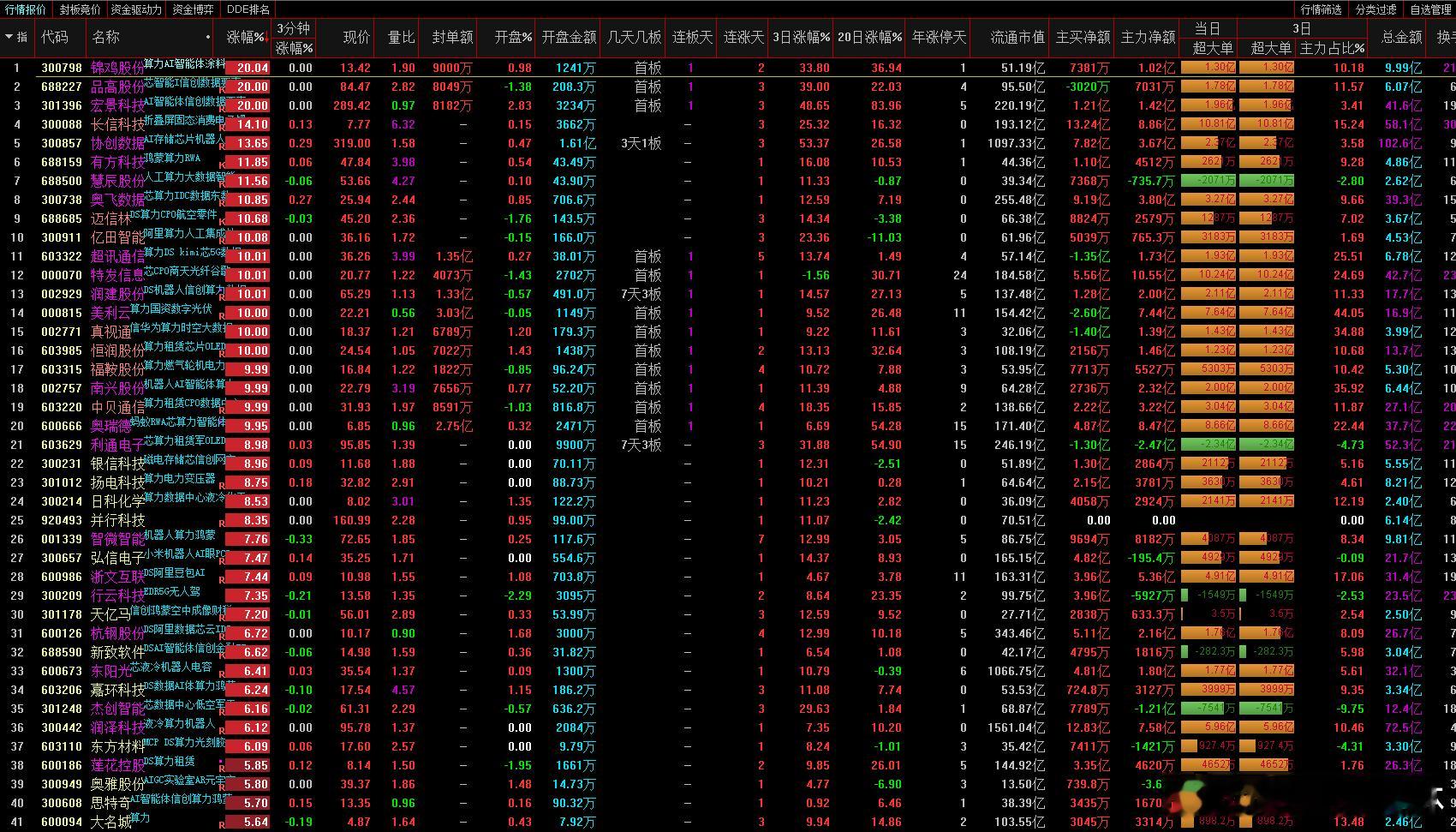This screenshot has width=1456, height=832.
Task: Click the 主买净额 column header
Action: (x=1083, y=38)
